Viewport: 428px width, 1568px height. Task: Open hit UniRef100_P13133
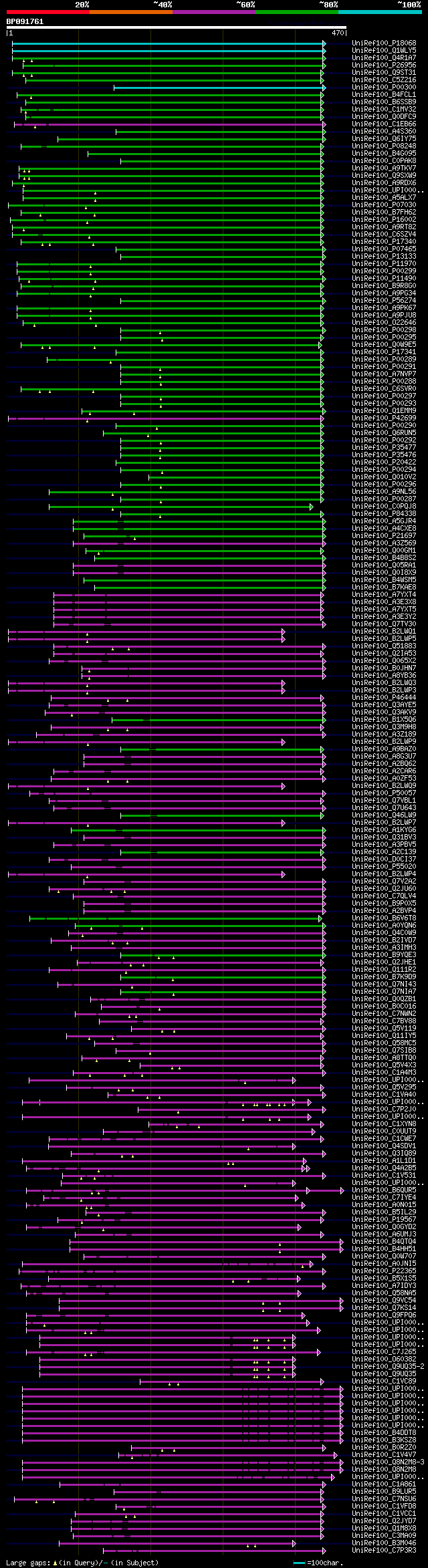click(384, 257)
